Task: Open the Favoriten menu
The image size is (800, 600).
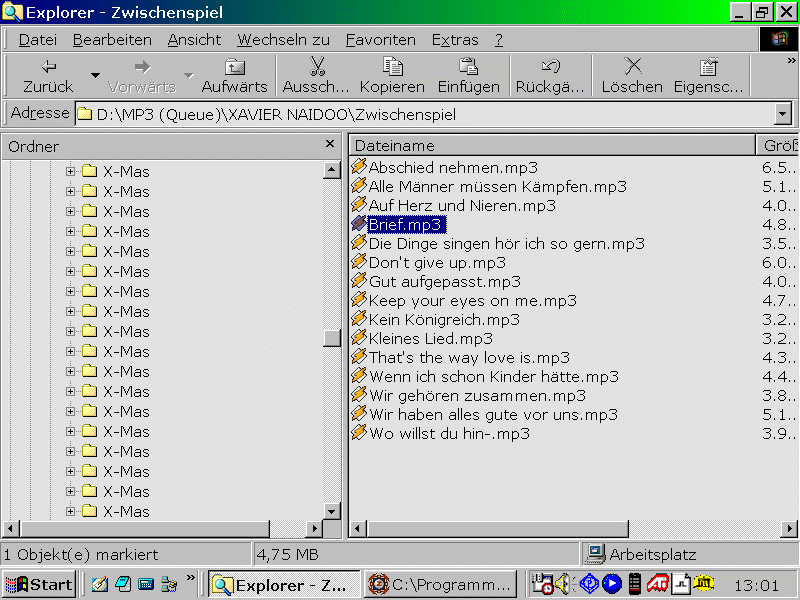Action: (380, 40)
